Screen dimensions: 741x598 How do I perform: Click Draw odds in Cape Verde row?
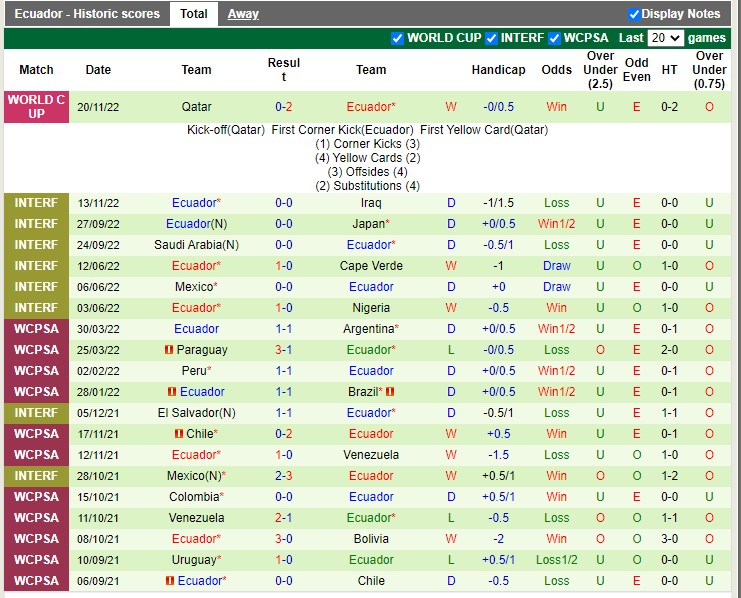tap(557, 266)
